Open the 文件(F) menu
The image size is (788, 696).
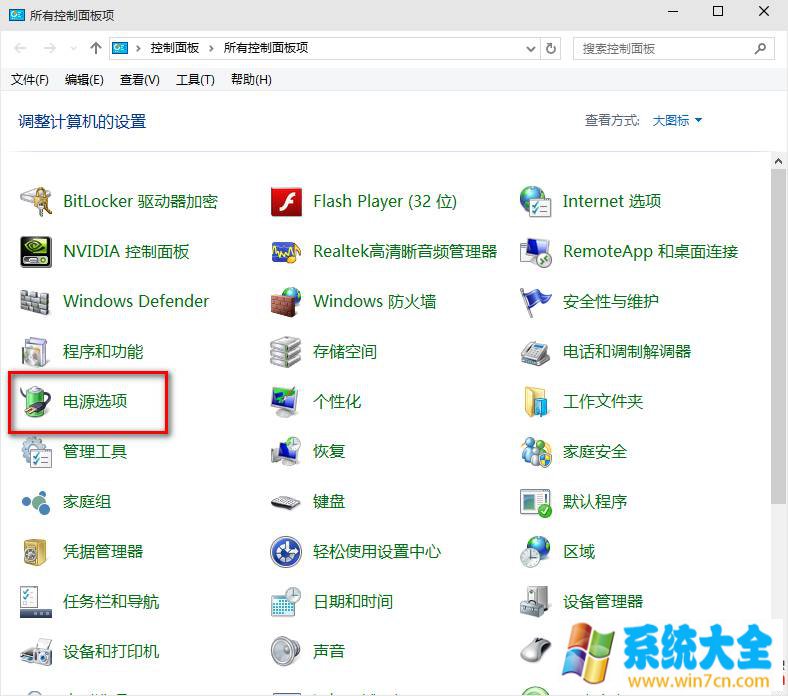click(30, 79)
